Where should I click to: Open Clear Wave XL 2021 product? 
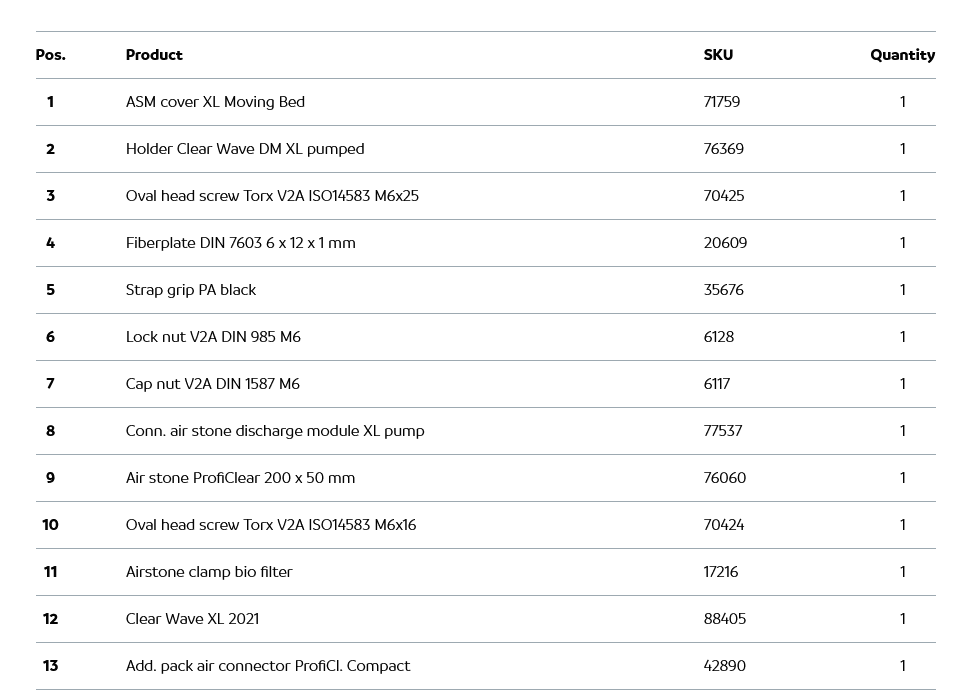click(192, 619)
